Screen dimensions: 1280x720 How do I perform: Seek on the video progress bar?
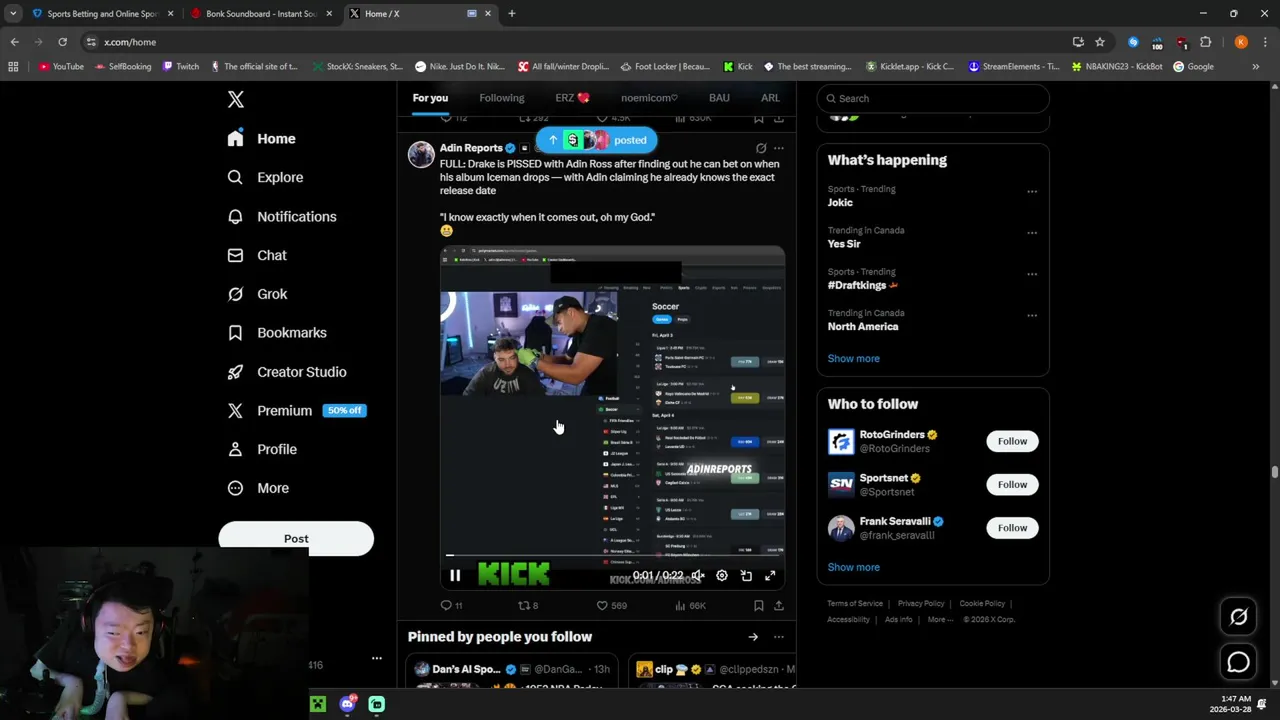click(x=612, y=555)
